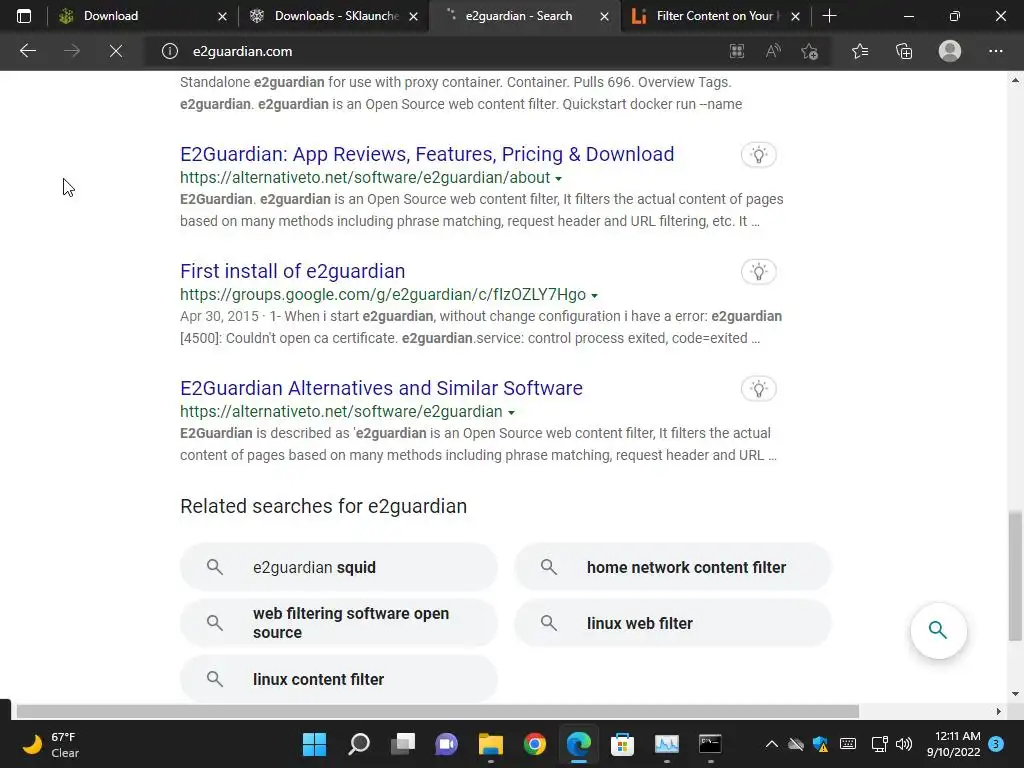The image size is (1024, 768).
Task: Search related term linux content filter
Action: coord(338,679)
